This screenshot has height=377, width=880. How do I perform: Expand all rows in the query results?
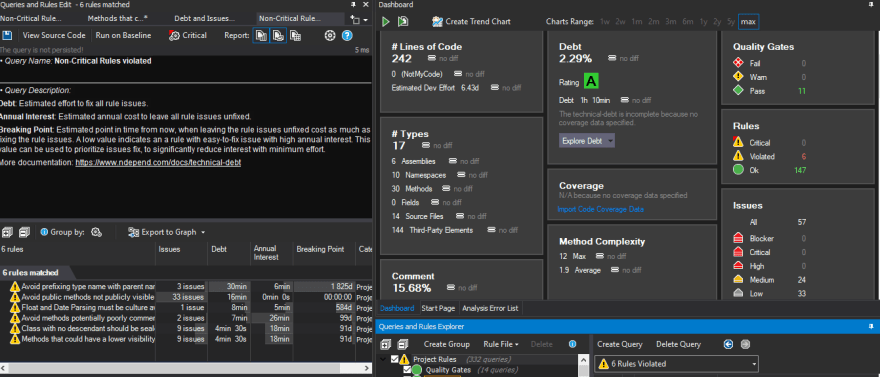pyautogui.click(x=8, y=232)
